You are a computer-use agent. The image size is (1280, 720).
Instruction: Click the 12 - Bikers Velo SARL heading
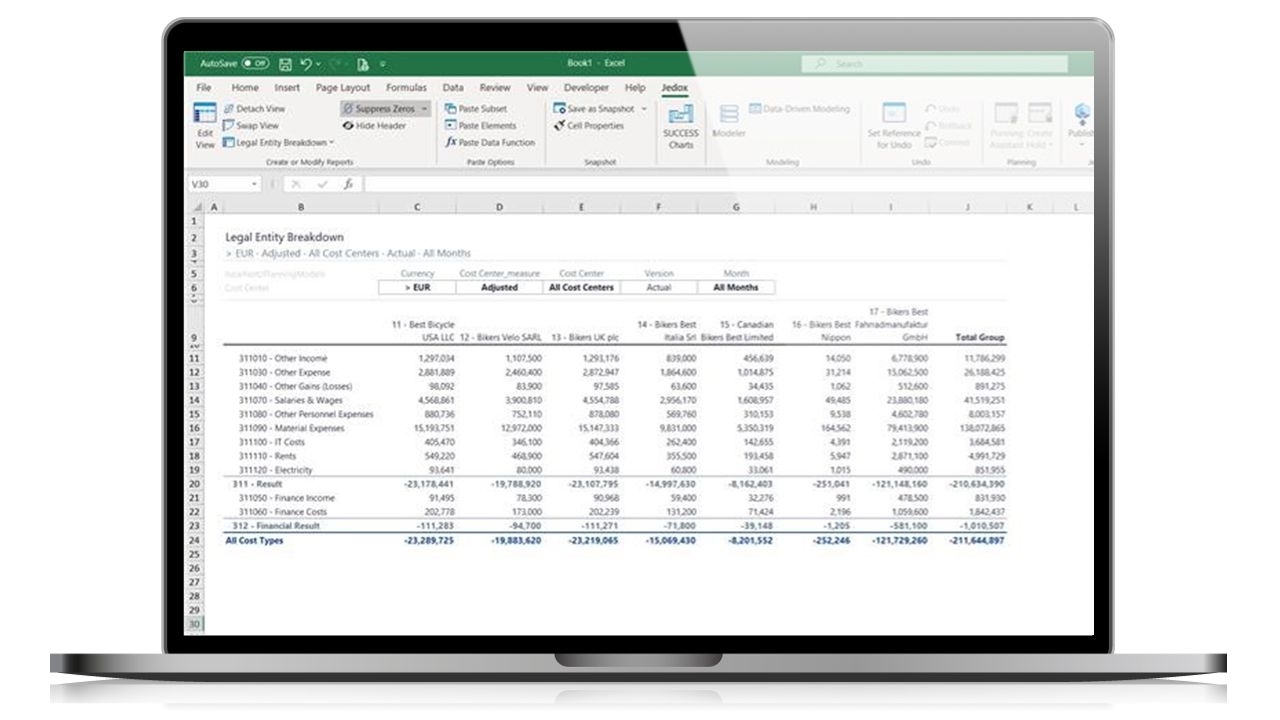point(501,338)
